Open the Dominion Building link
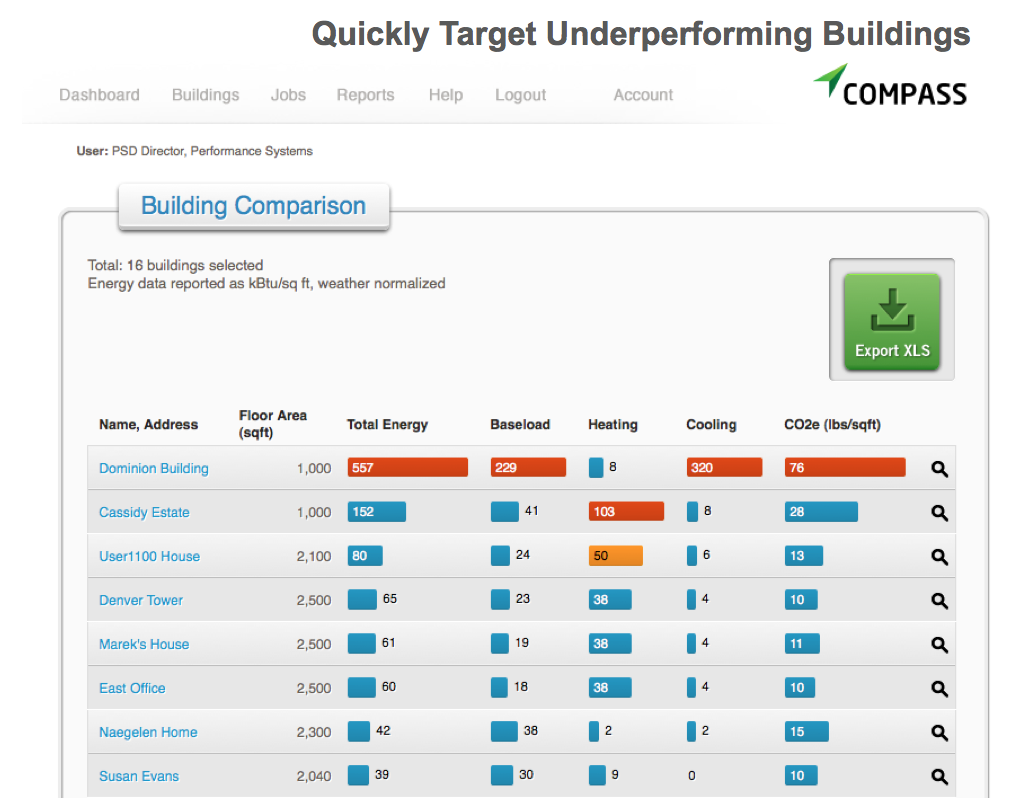This screenshot has height=798, width=1030. [154, 468]
